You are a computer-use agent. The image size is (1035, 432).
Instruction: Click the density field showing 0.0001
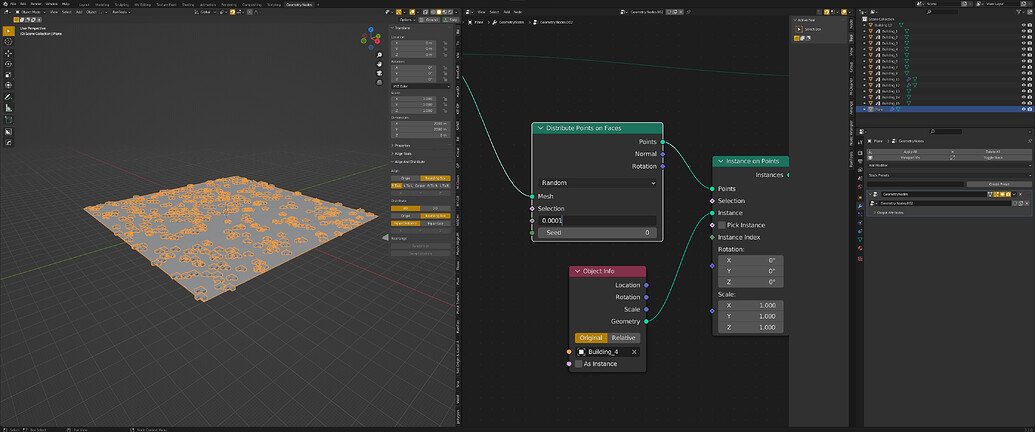tap(597, 221)
